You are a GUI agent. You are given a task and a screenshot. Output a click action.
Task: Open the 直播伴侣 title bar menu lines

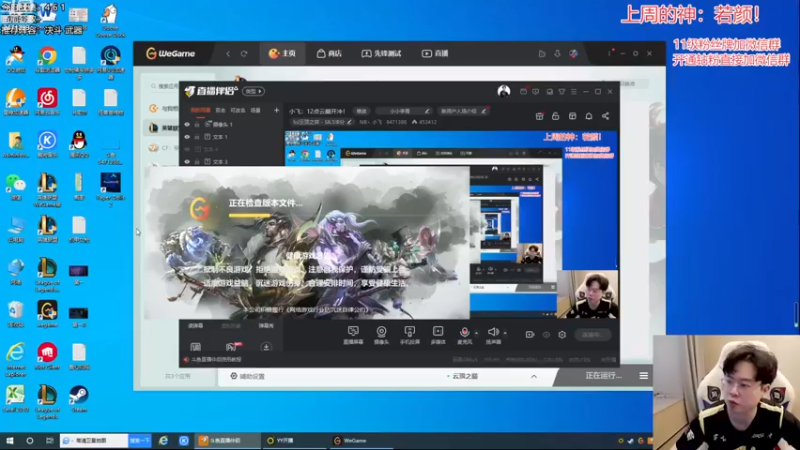[x=573, y=92]
